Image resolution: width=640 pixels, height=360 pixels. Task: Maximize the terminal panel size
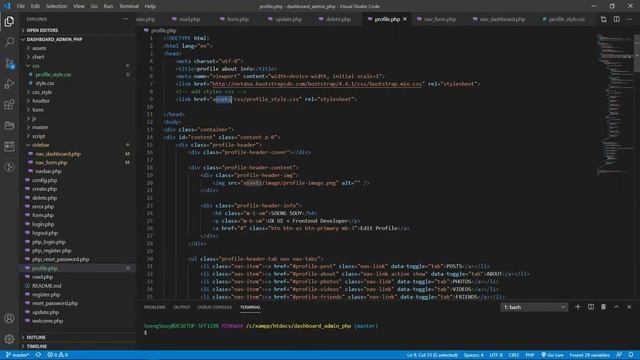[x=616, y=307]
